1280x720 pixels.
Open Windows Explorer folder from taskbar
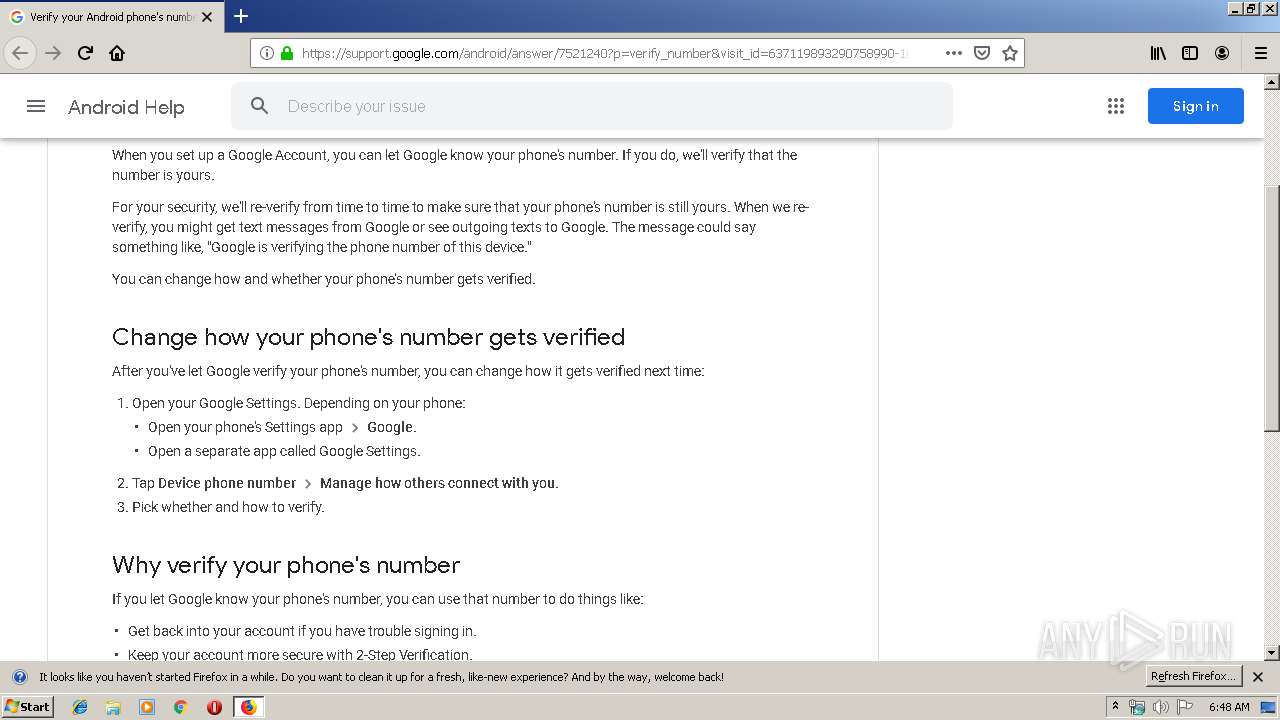(113, 707)
